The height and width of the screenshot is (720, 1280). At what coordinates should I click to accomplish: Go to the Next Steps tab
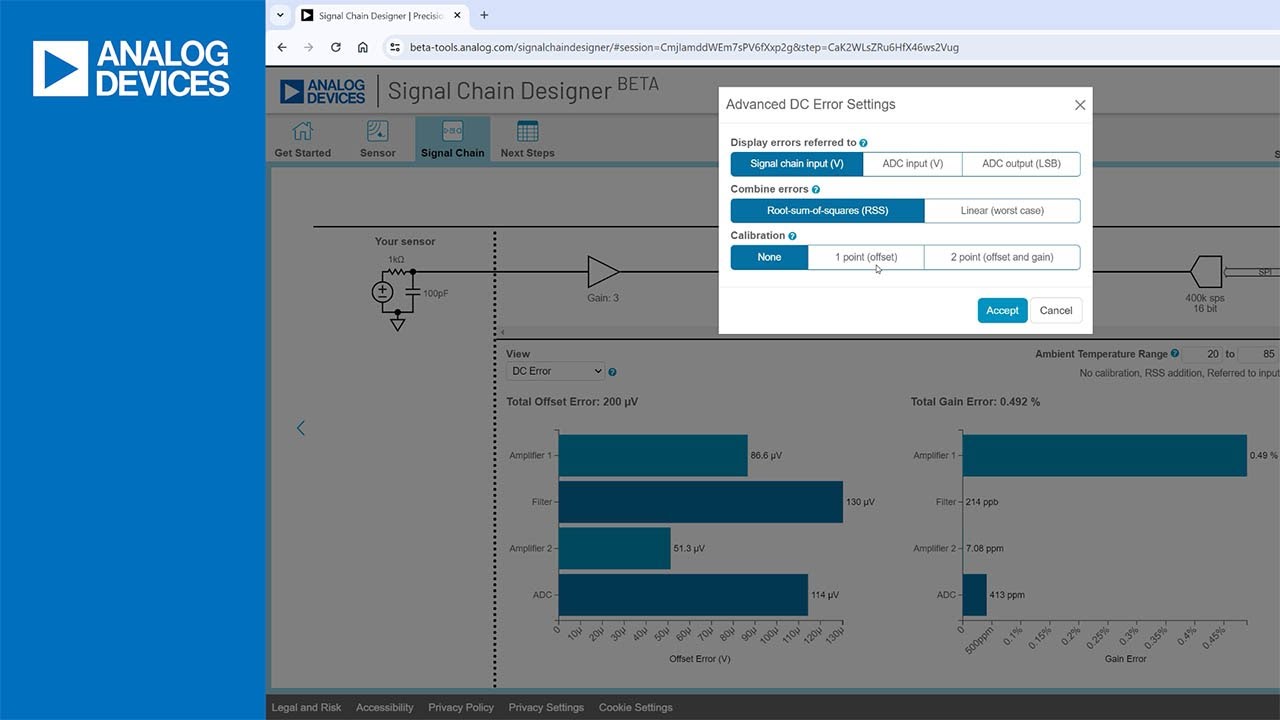(x=528, y=139)
